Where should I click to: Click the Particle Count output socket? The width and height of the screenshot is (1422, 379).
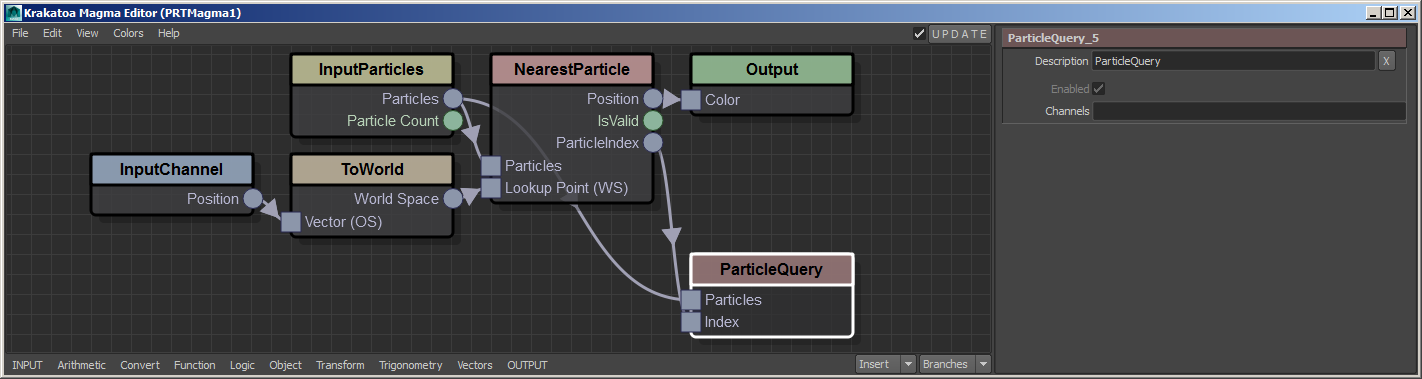coord(452,121)
